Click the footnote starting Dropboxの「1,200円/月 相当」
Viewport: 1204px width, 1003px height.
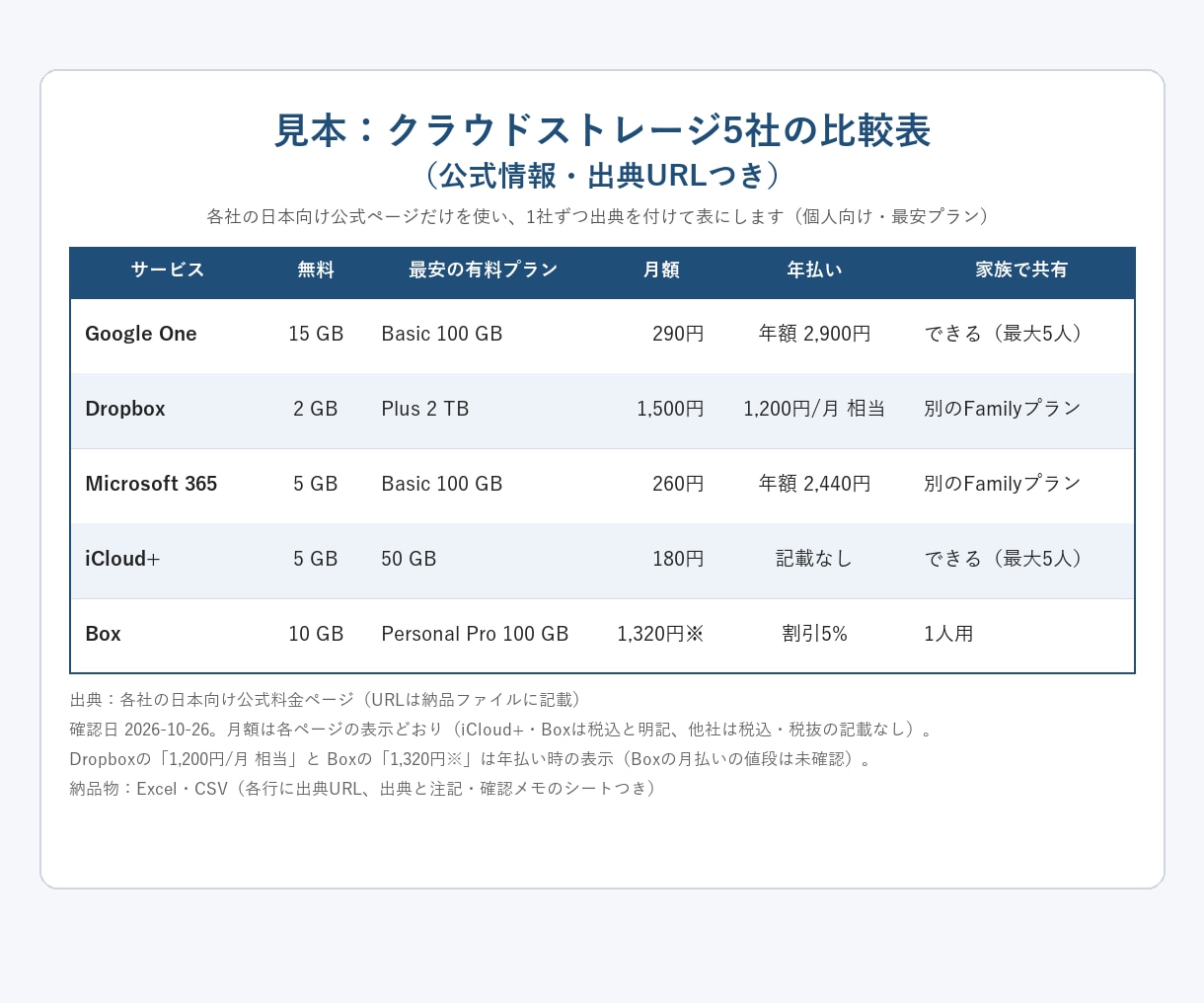tap(471, 759)
